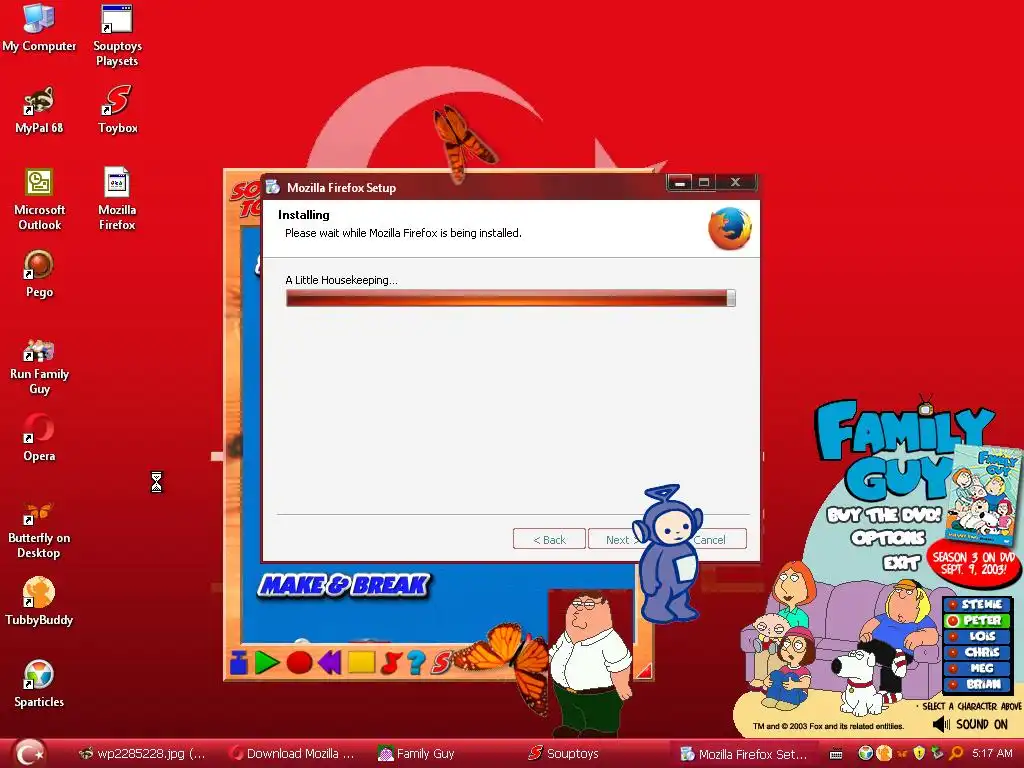The width and height of the screenshot is (1024, 768).
Task: Click the Family Guy DVD cover thumbnail
Action: (985, 496)
